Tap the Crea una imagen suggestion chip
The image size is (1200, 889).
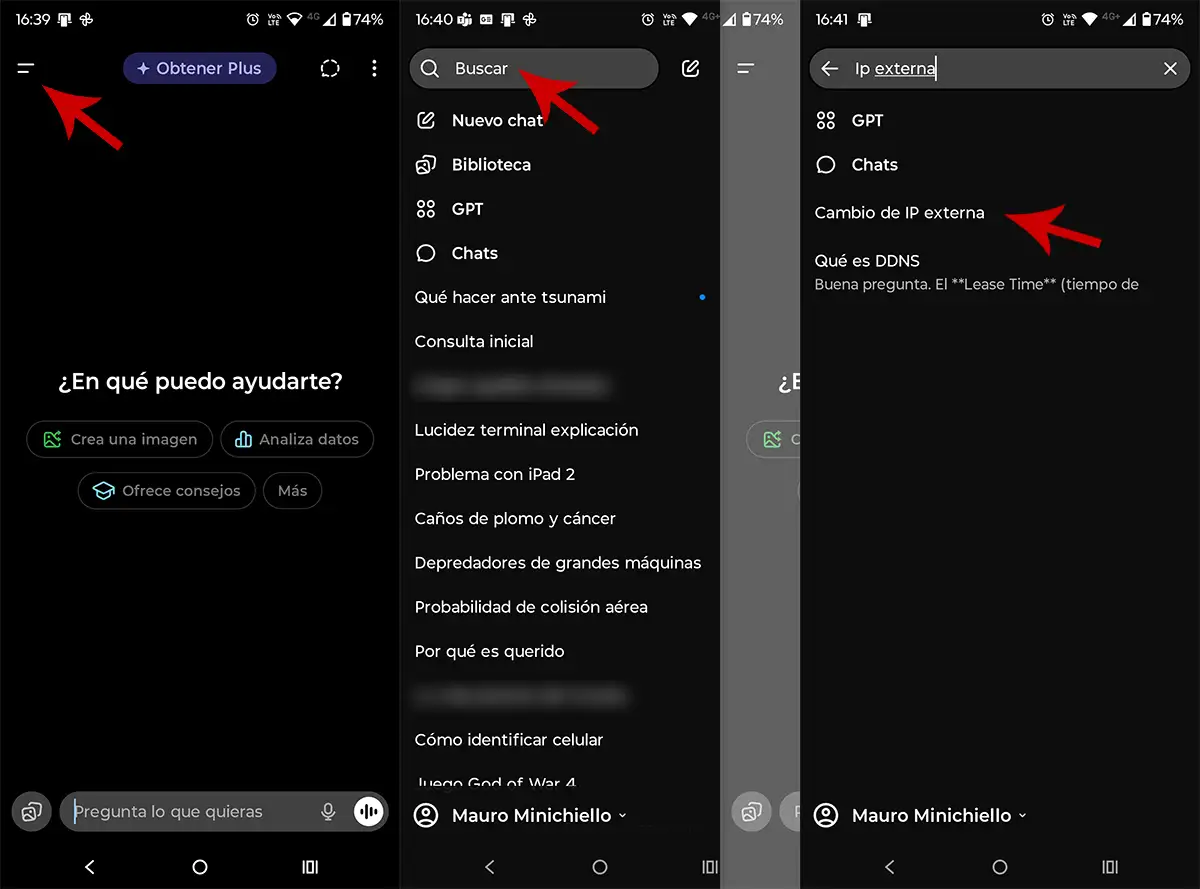(120, 439)
